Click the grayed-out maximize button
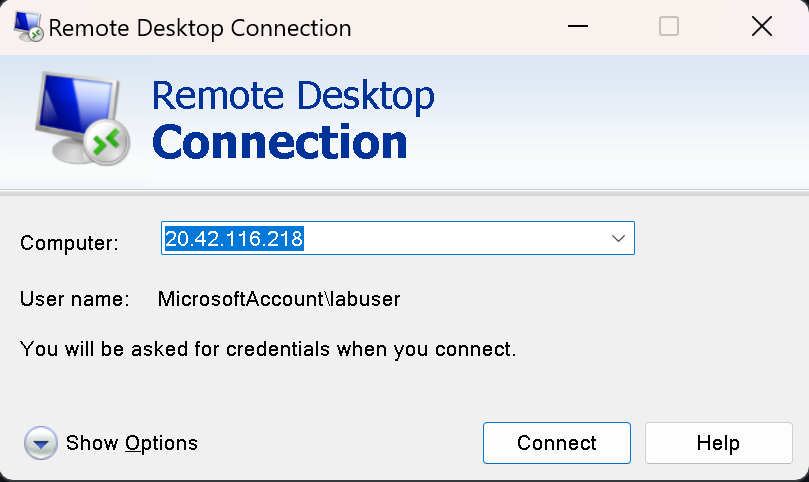809x482 pixels. (669, 27)
